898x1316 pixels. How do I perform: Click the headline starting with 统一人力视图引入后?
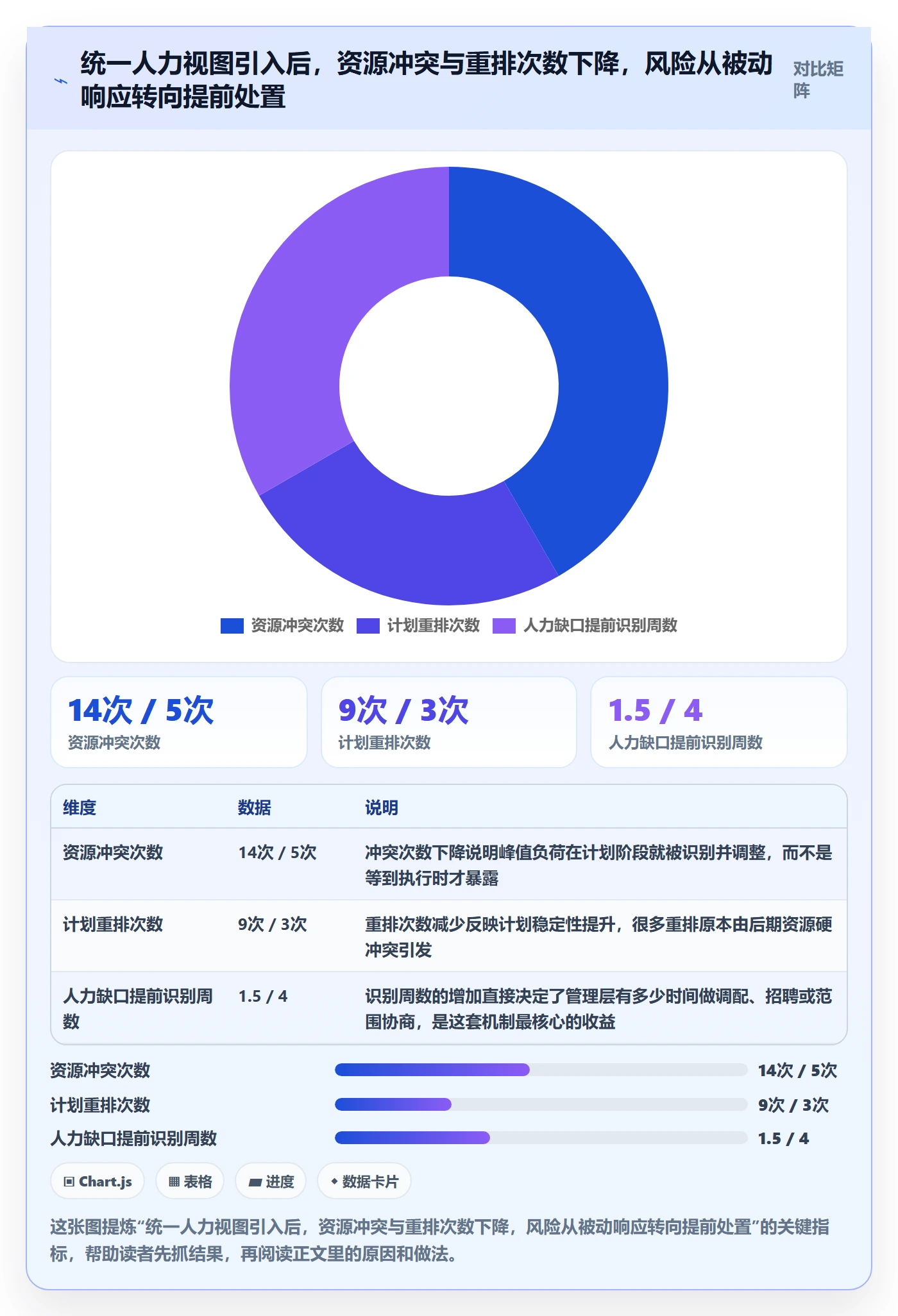tap(427, 80)
